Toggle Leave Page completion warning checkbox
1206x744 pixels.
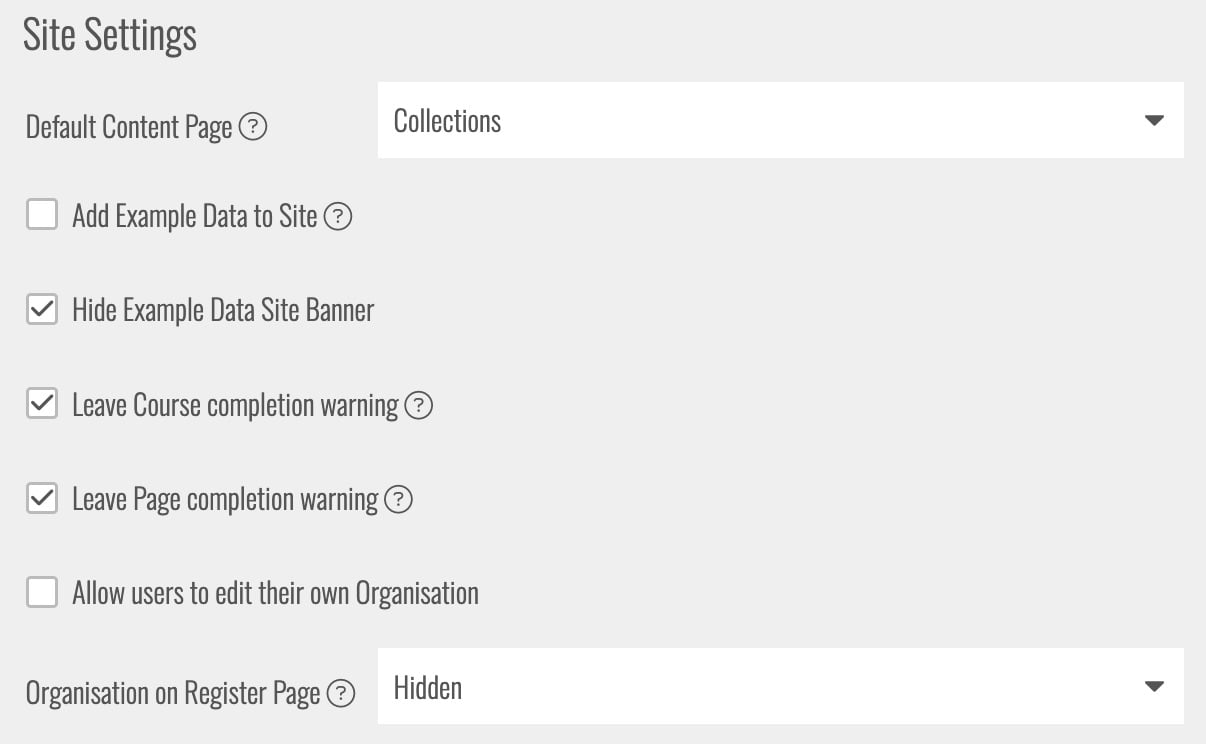point(41,497)
